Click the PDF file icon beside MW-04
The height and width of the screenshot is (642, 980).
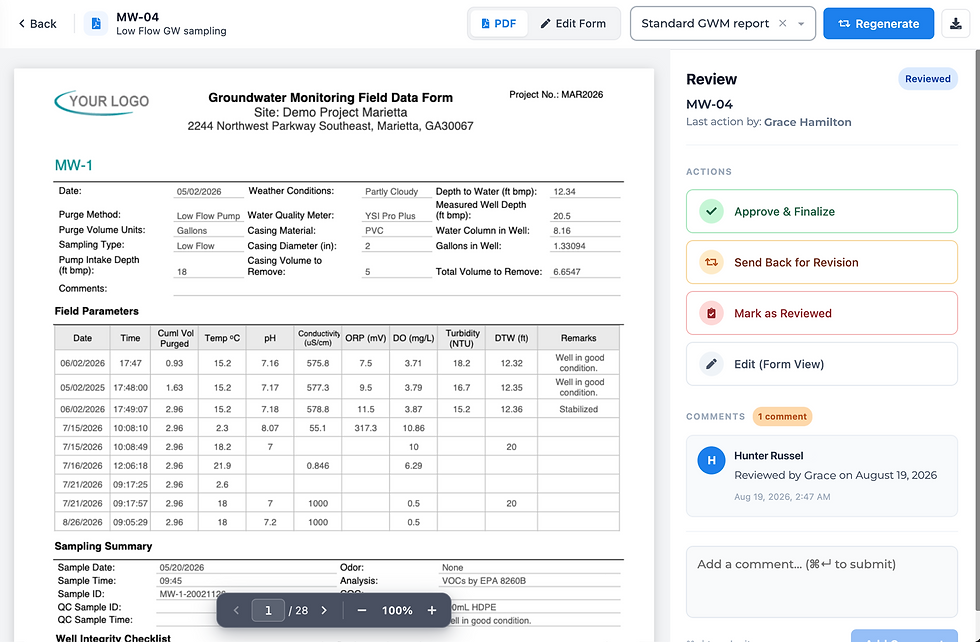96,24
